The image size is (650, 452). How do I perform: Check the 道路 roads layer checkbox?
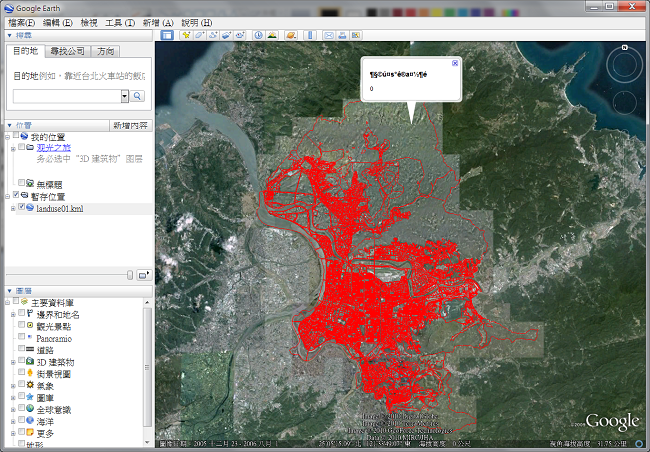21,350
